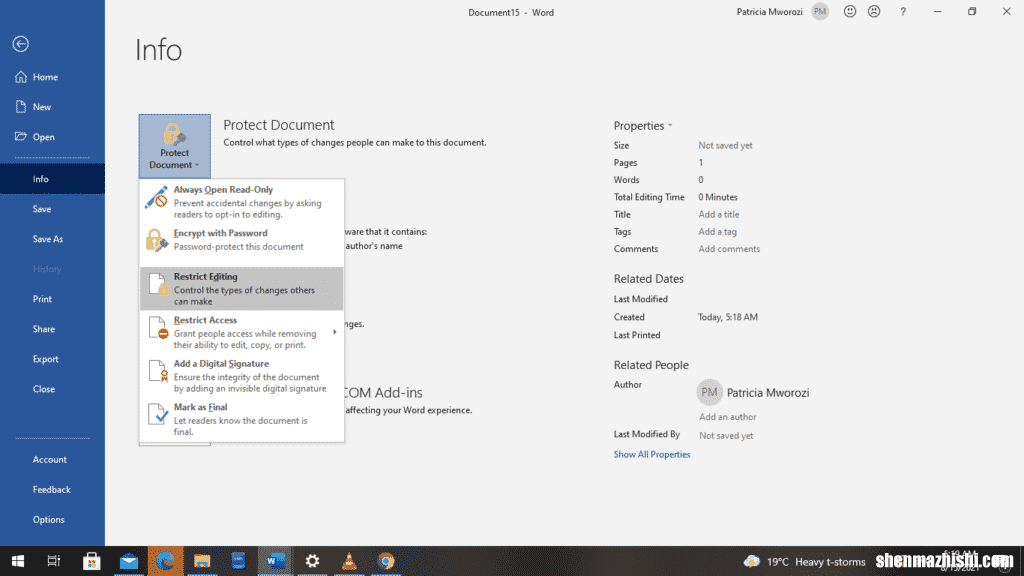
Task: Click the New document icon
Action: [21, 107]
